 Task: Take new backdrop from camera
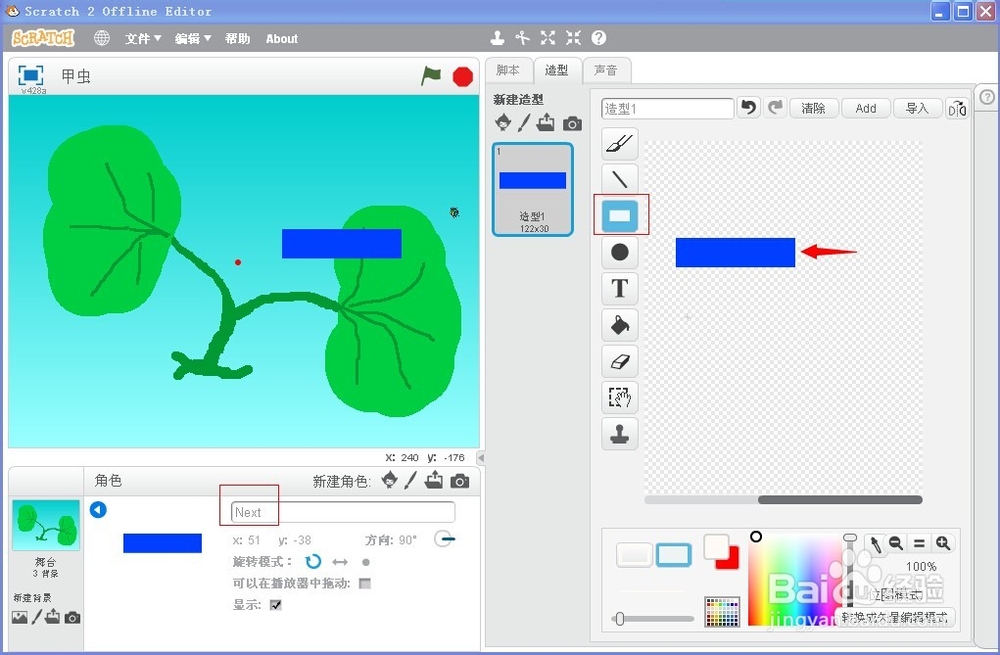tap(73, 617)
